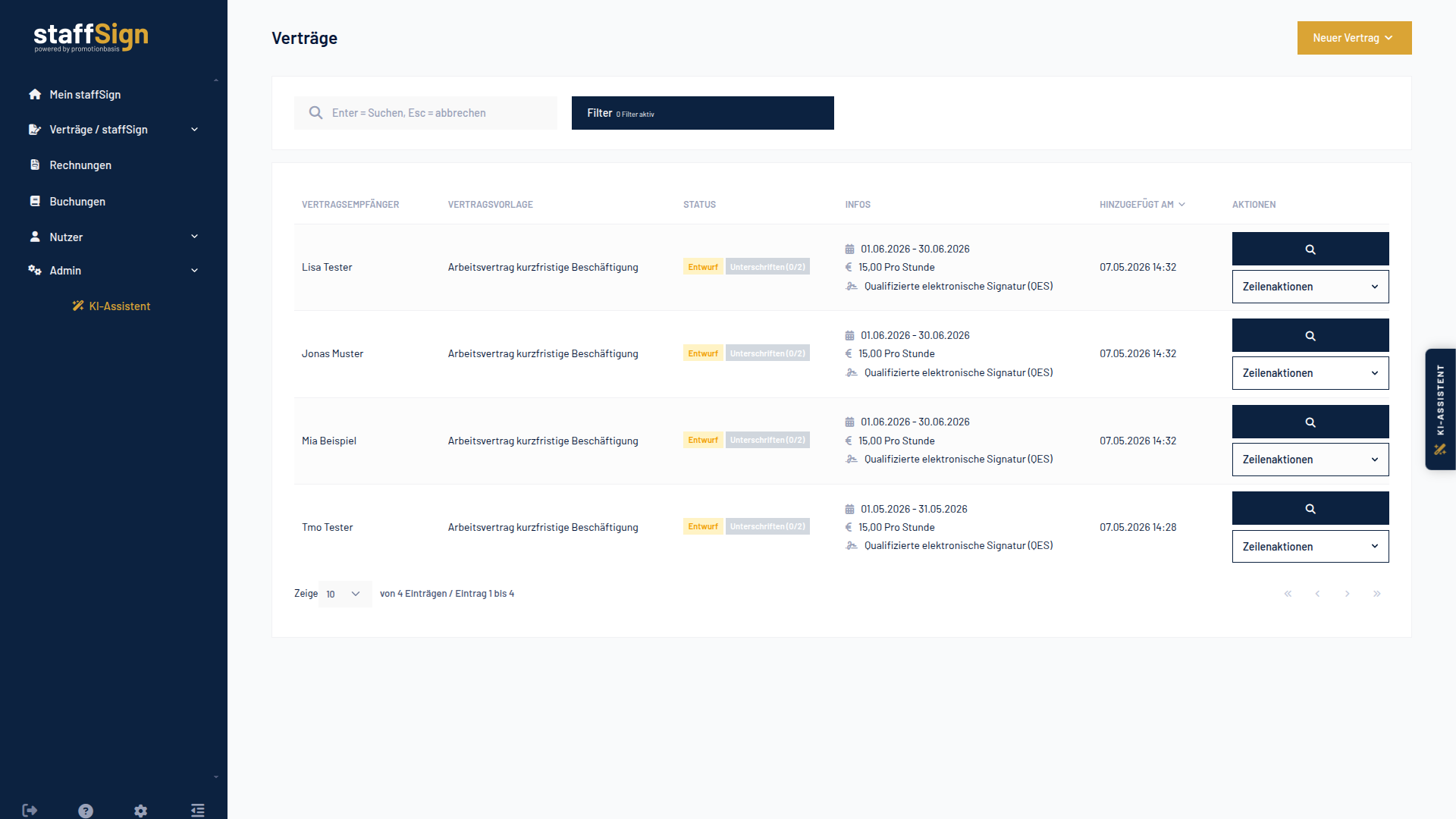
Task: Select Tmo Tester recipient name
Action: 328,527
